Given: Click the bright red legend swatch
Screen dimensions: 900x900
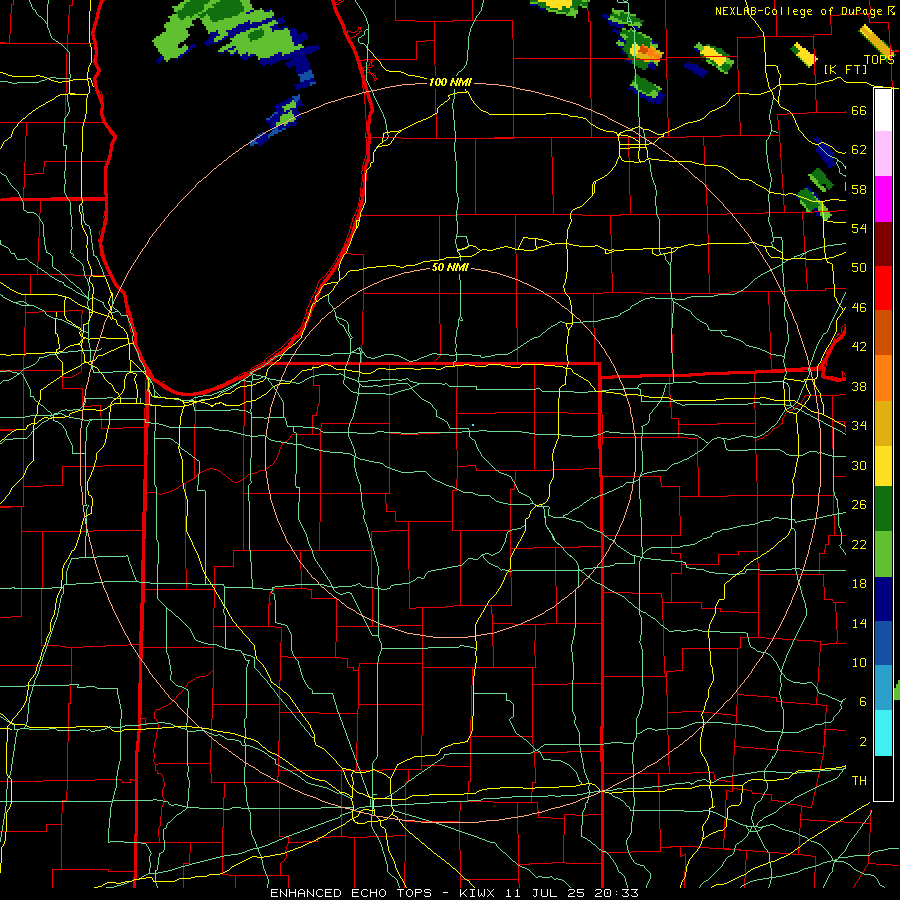Looking at the screenshot, I should click(x=883, y=288).
